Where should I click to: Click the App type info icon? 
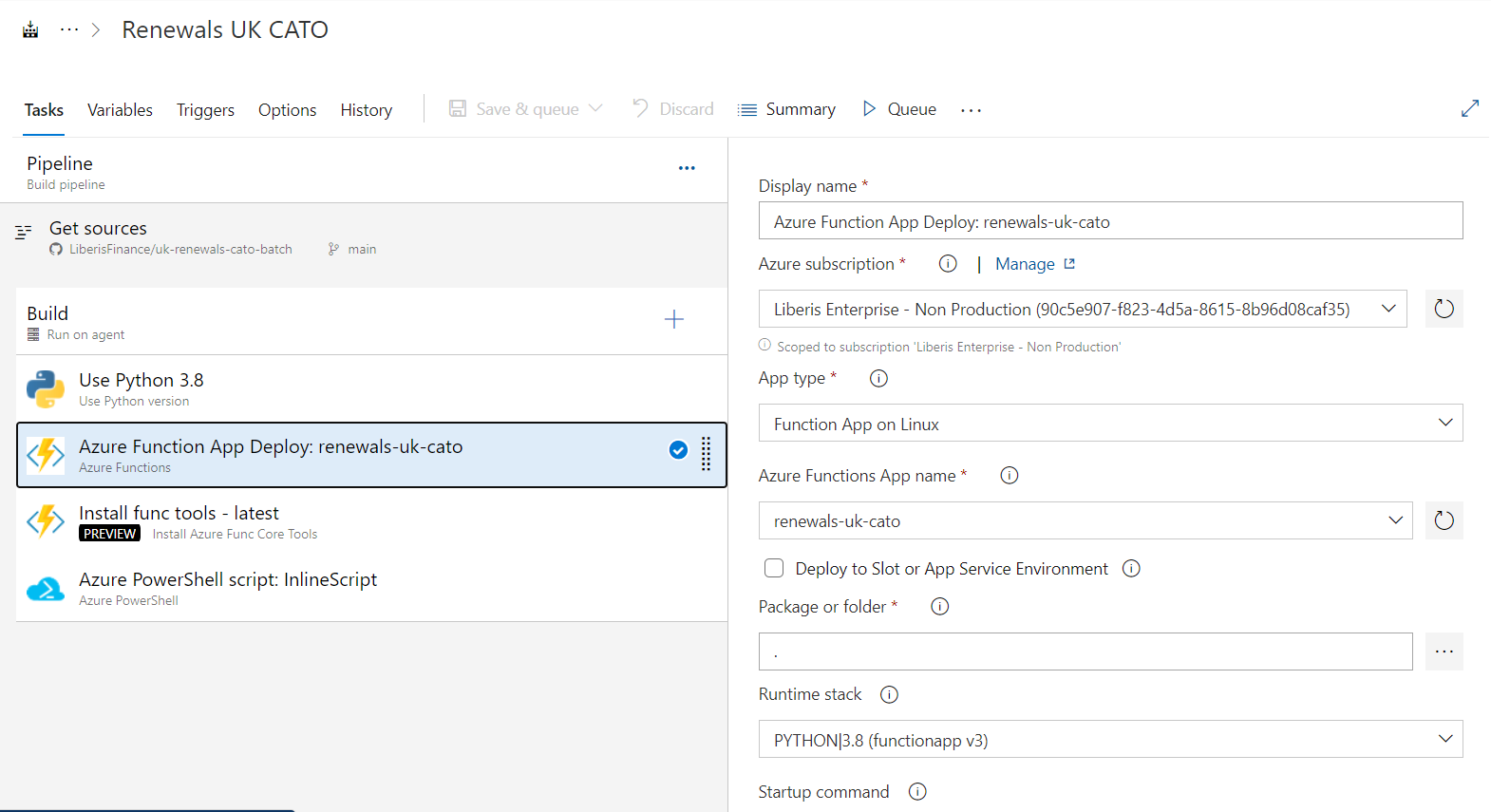(x=878, y=378)
